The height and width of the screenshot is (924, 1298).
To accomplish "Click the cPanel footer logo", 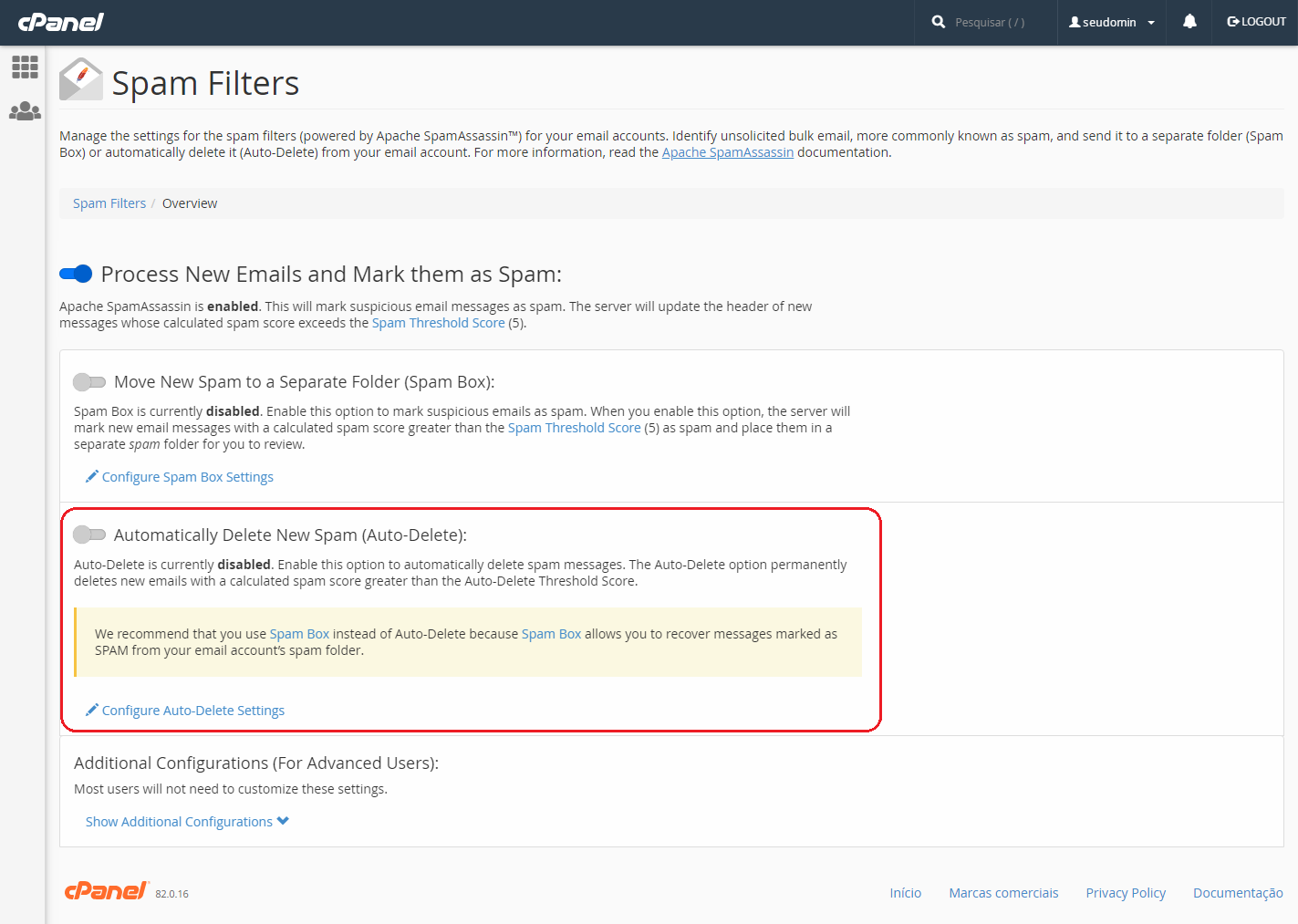I will (x=106, y=891).
